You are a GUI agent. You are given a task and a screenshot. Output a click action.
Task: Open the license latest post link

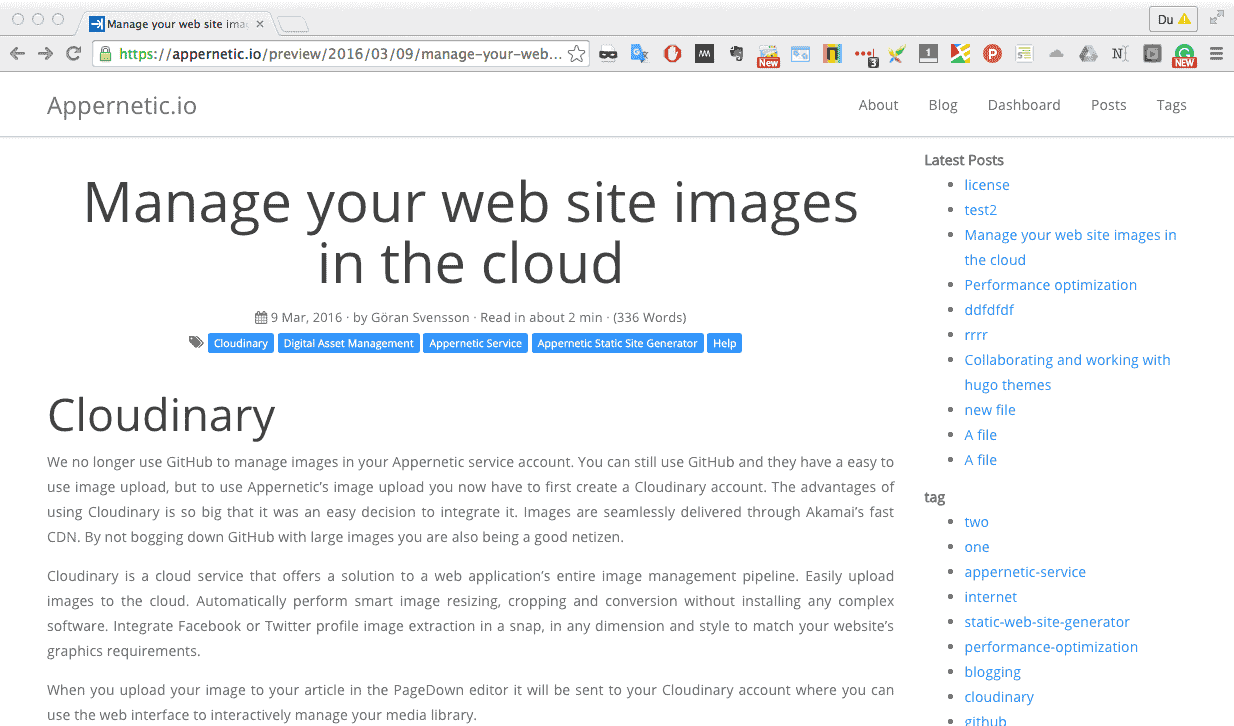(987, 185)
